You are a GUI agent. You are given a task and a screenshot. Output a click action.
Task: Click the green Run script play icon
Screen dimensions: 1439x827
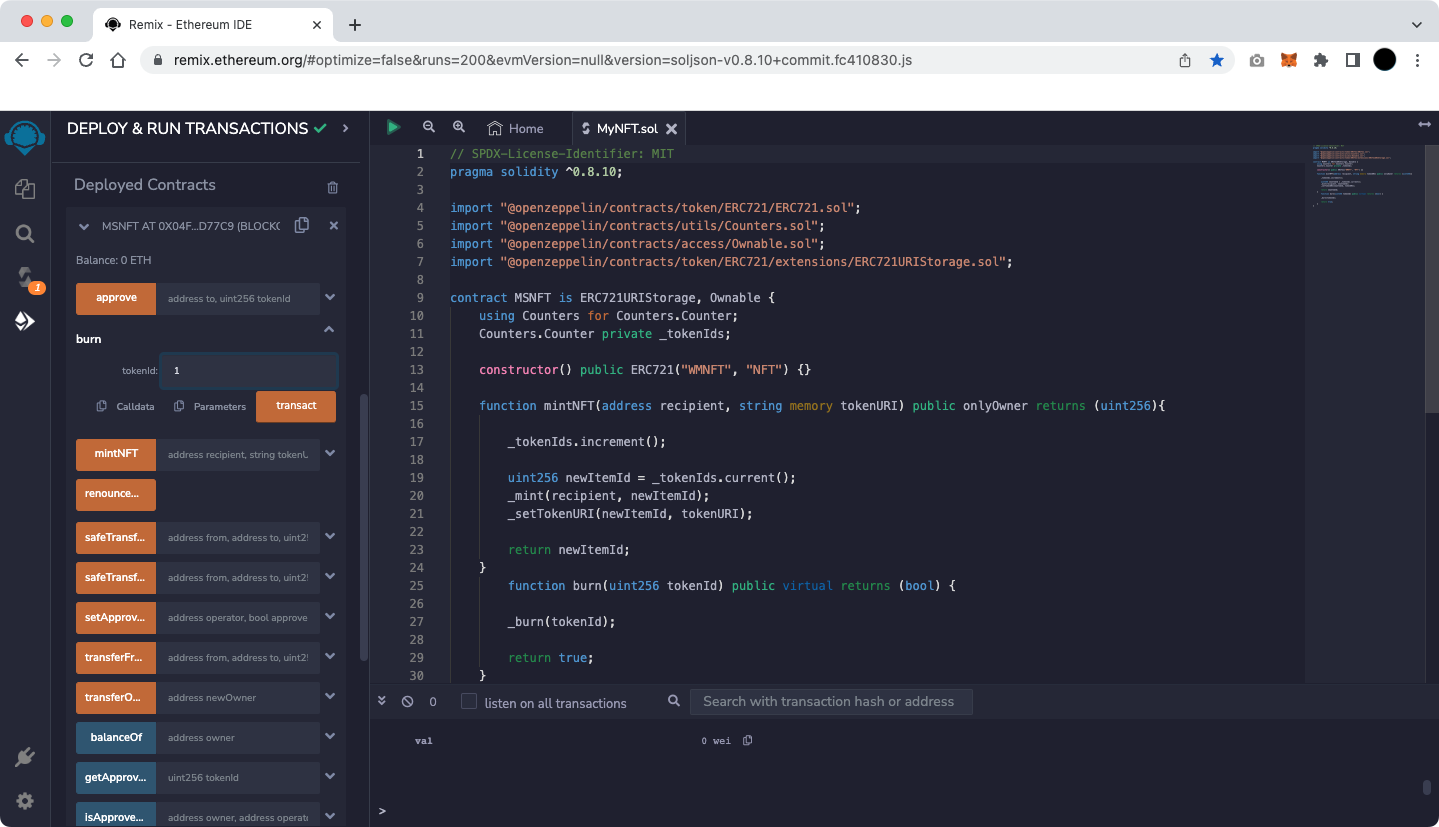393,127
